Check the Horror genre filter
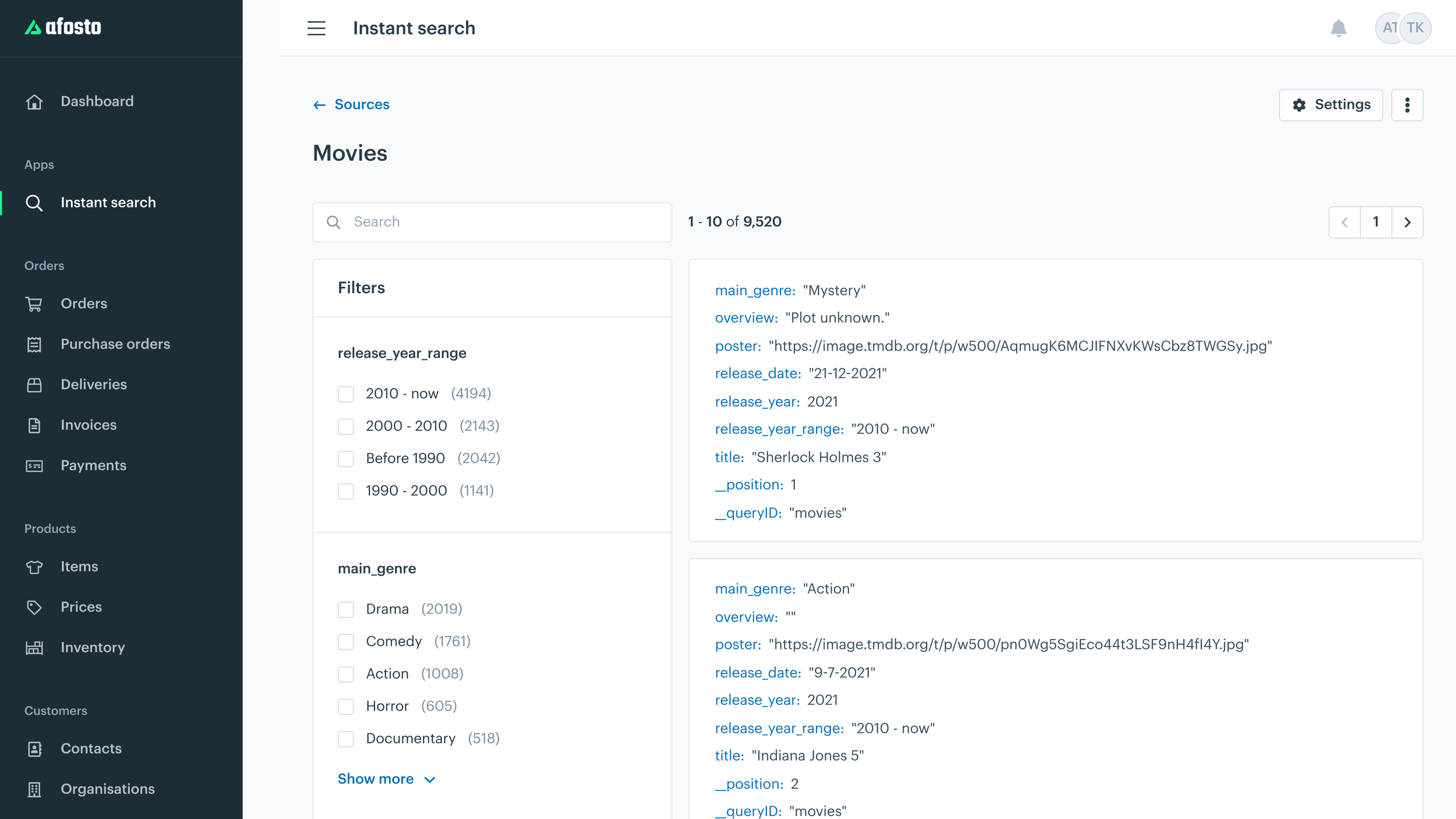The width and height of the screenshot is (1456, 819). (x=346, y=707)
